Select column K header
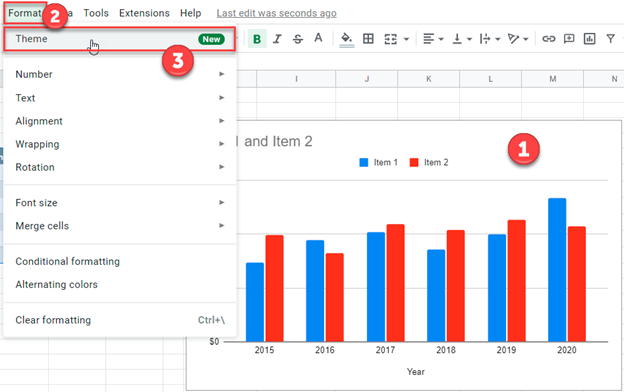This screenshot has height=392, width=624. (x=429, y=79)
